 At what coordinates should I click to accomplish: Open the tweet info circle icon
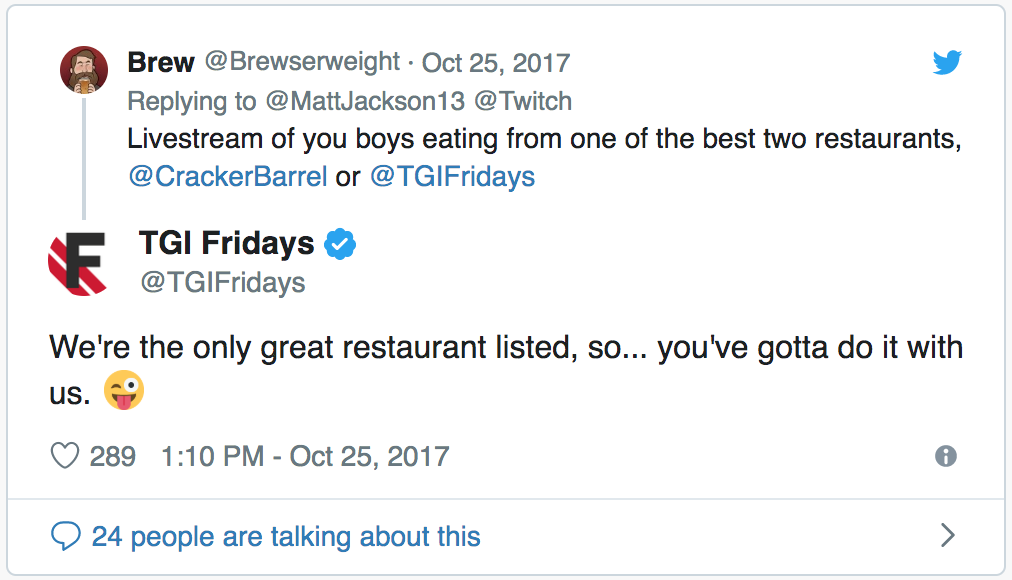coord(946,456)
